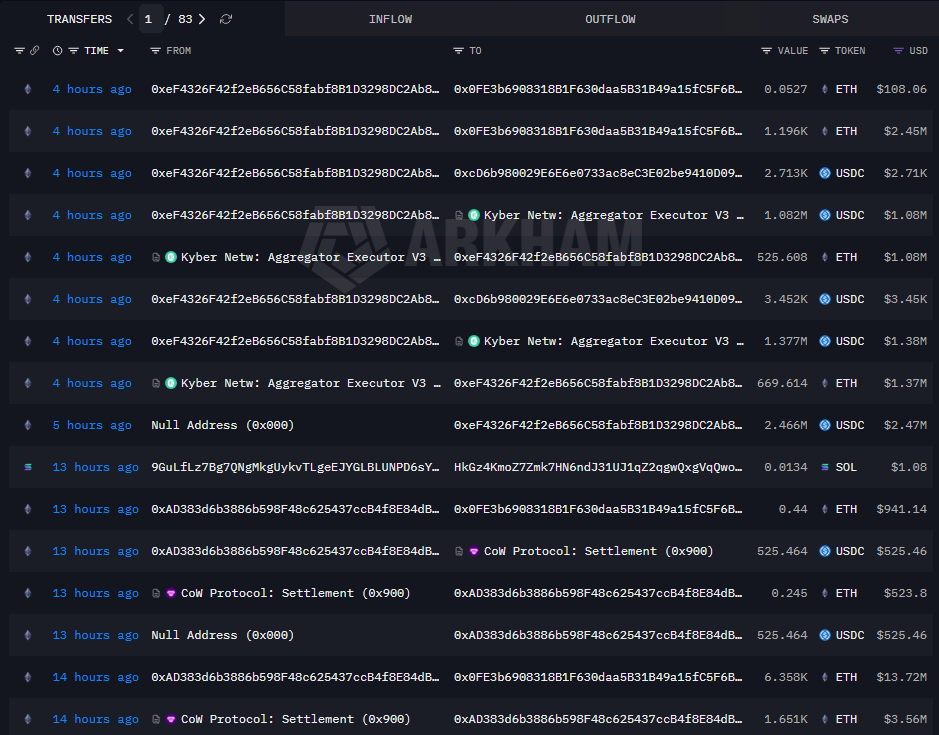Refresh the transfers list
Viewport: 939px width, 735px height.
[226, 19]
